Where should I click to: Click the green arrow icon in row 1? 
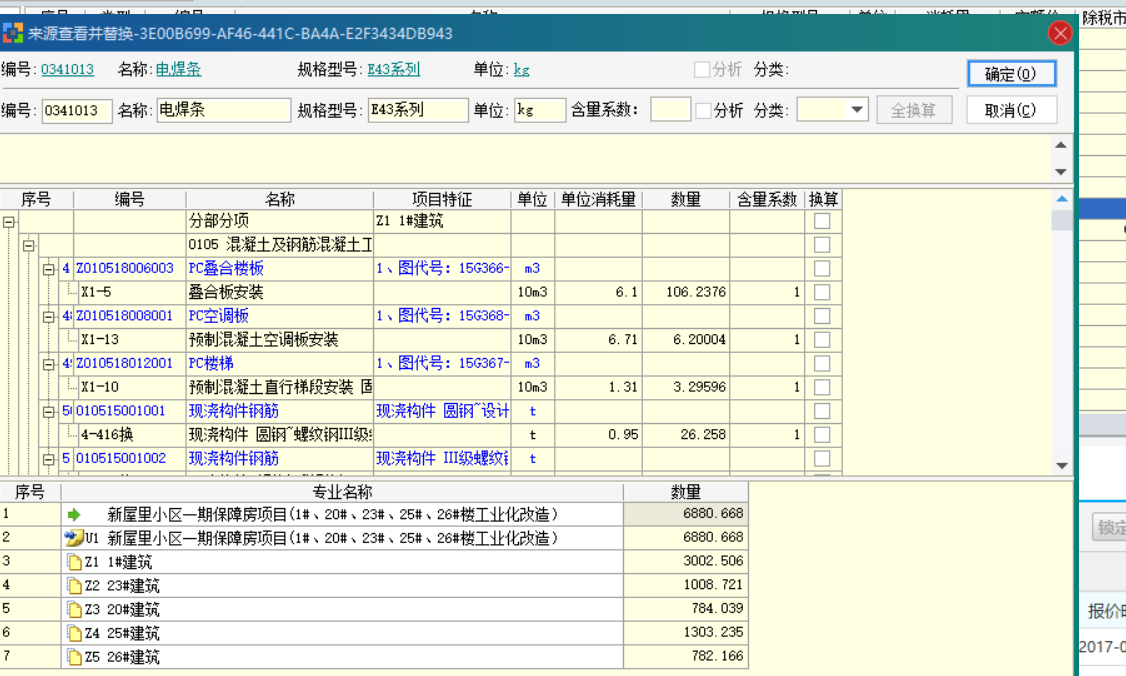[73, 514]
